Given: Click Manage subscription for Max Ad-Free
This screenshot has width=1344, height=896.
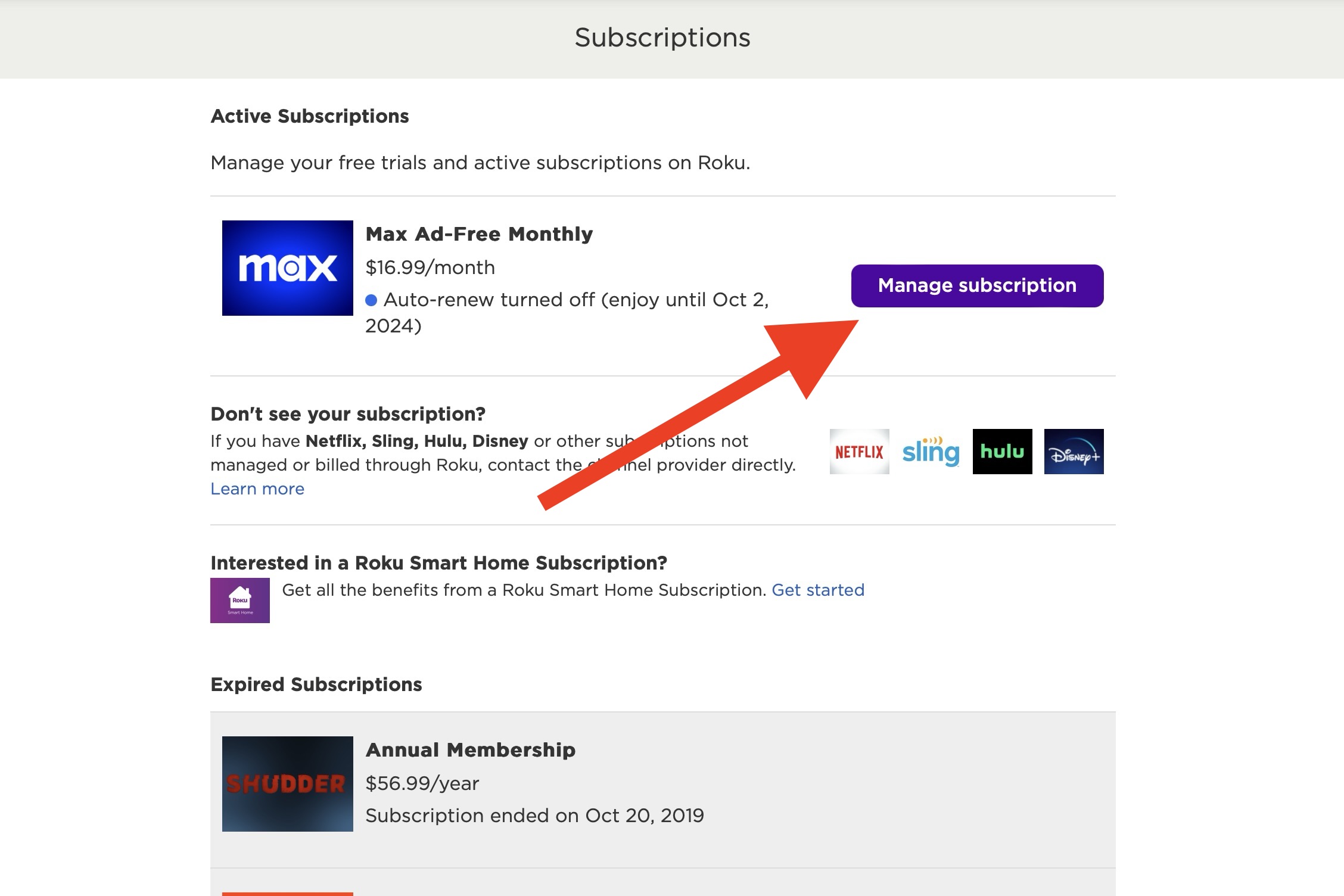Looking at the screenshot, I should 977,285.
